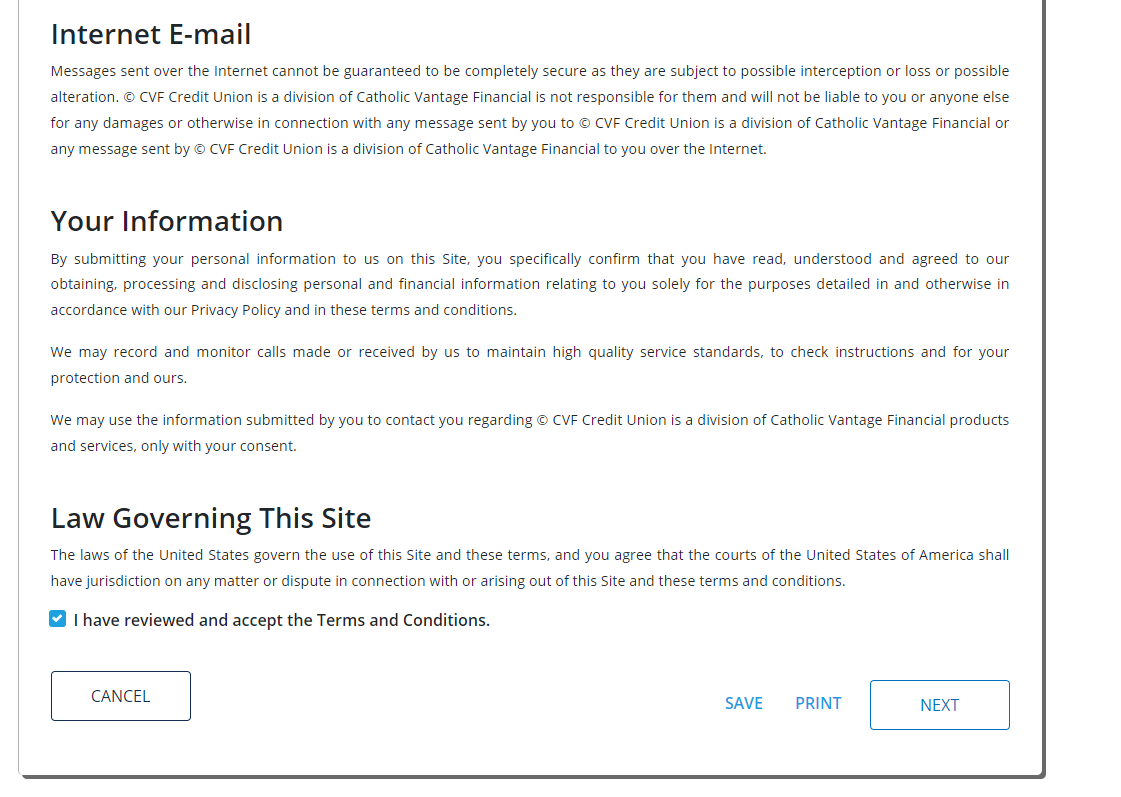
Task: Click the CANCEL button
Action: 121,695
